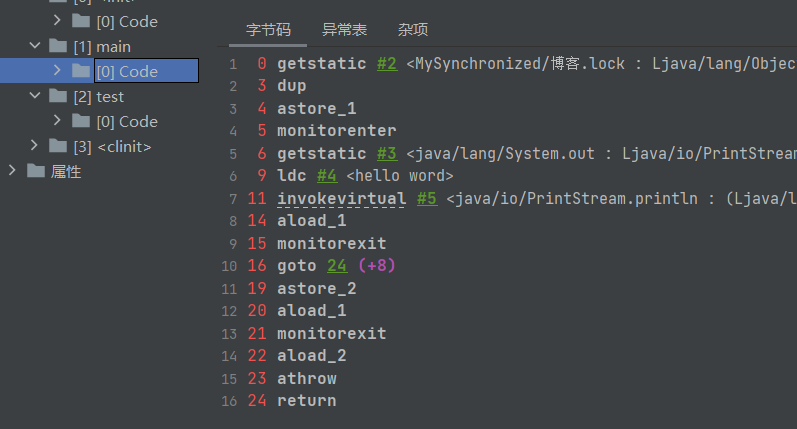
Task: Click the <hello word> string constant
Action: click(x=400, y=176)
